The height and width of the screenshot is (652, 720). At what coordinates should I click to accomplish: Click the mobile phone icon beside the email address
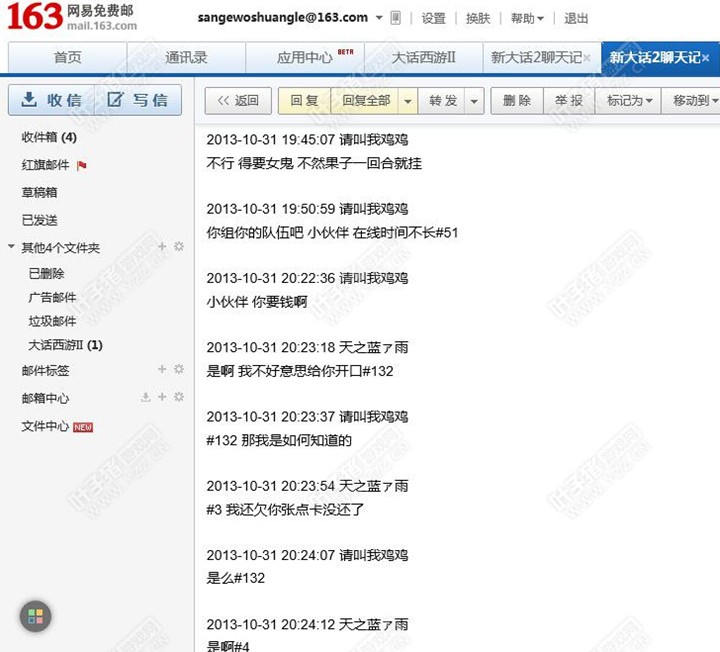point(396,18)
